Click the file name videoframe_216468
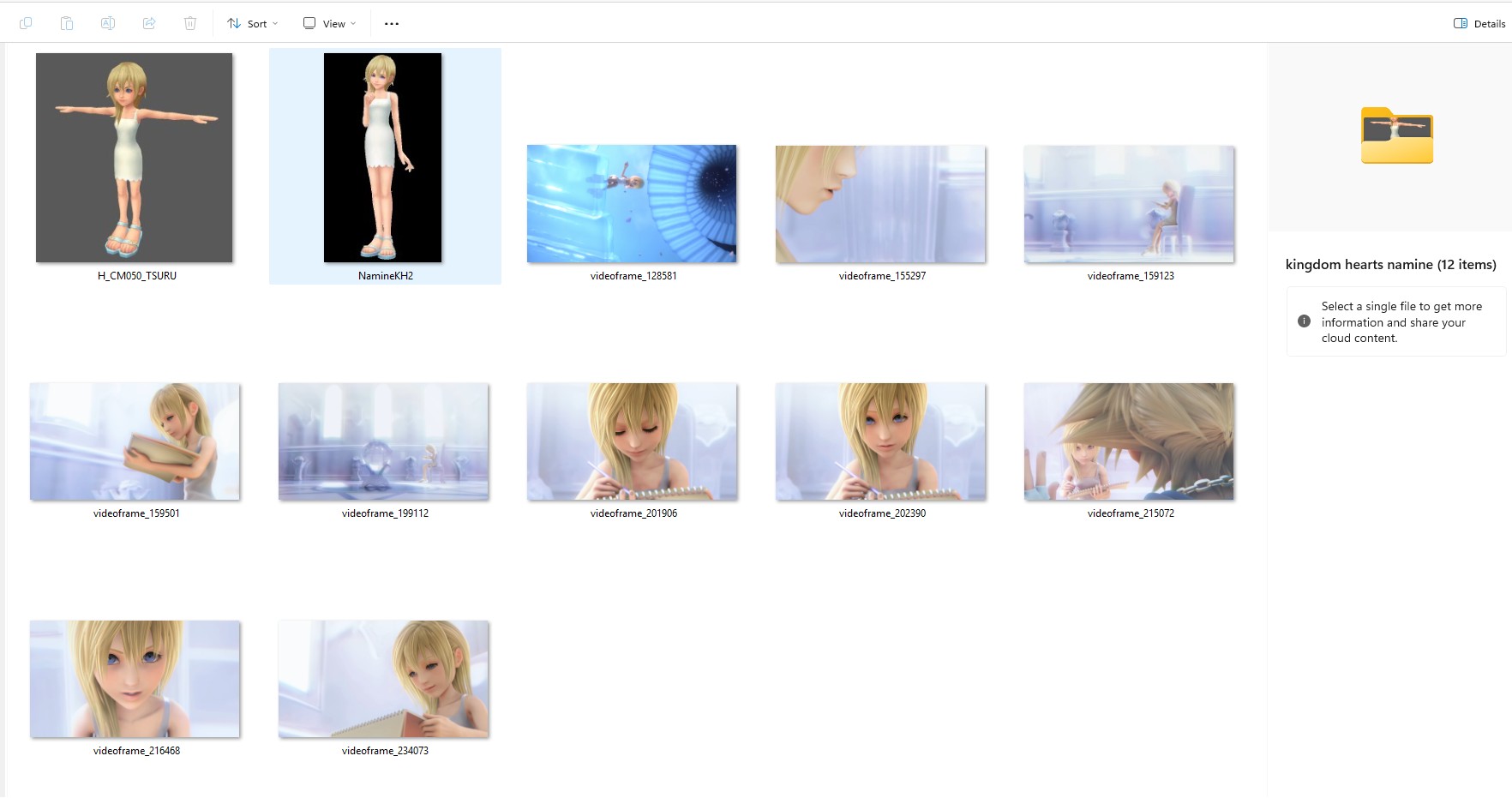 [x=136, y=751]
